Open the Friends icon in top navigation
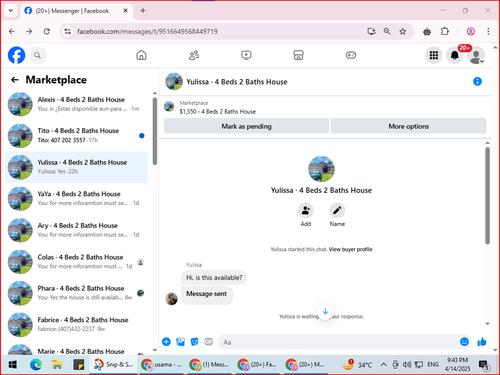Image resolution: width=500 pixels, height=375 pixels. (194, 55)
